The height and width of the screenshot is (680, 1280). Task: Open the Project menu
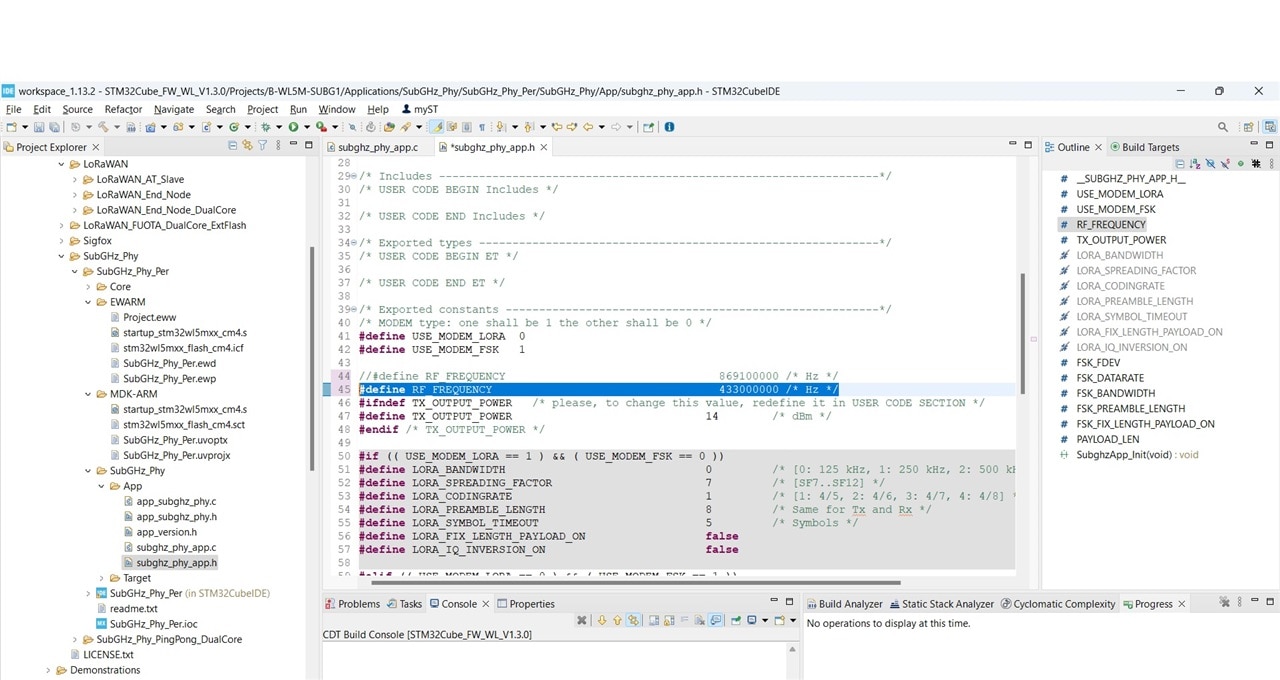tap(263, 109)
